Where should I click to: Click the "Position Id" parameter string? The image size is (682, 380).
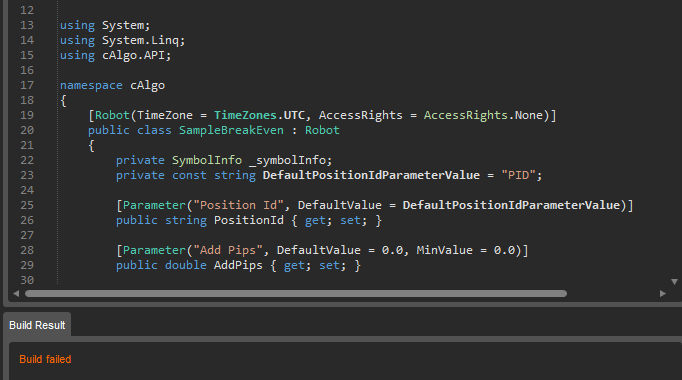pos(238,205)
